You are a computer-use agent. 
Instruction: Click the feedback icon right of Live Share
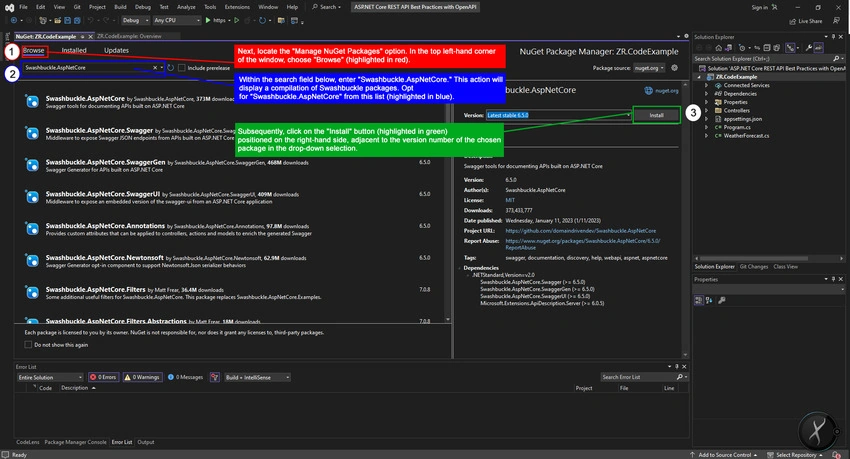pos(836,21)
